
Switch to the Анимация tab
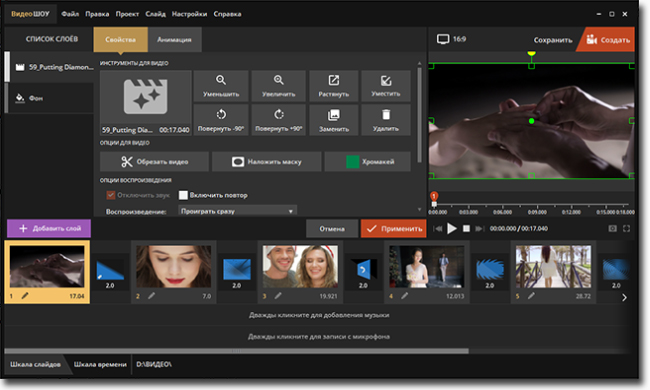(175, 40)
